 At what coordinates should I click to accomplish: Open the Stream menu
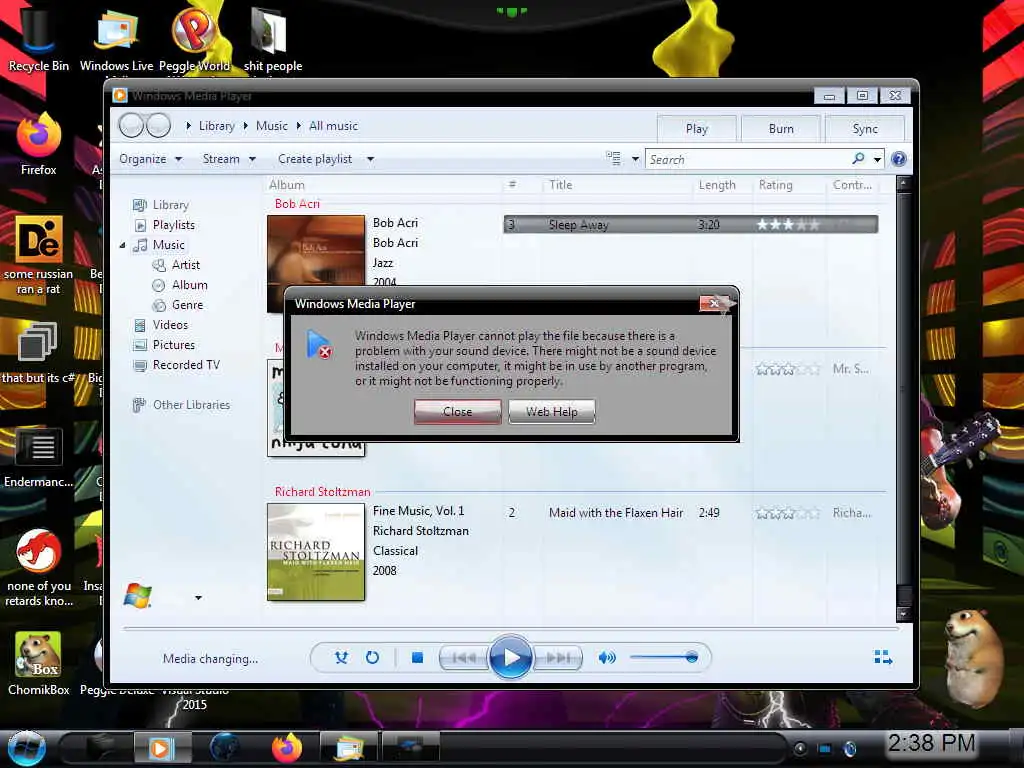(229, 159)
